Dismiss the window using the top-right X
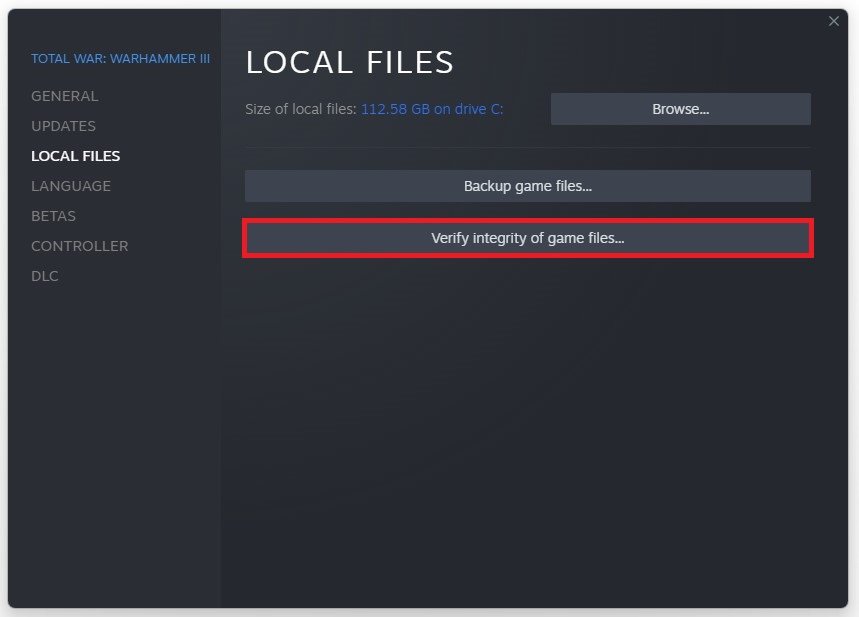Screen dimensions: 859x617 tap(833, 21)
